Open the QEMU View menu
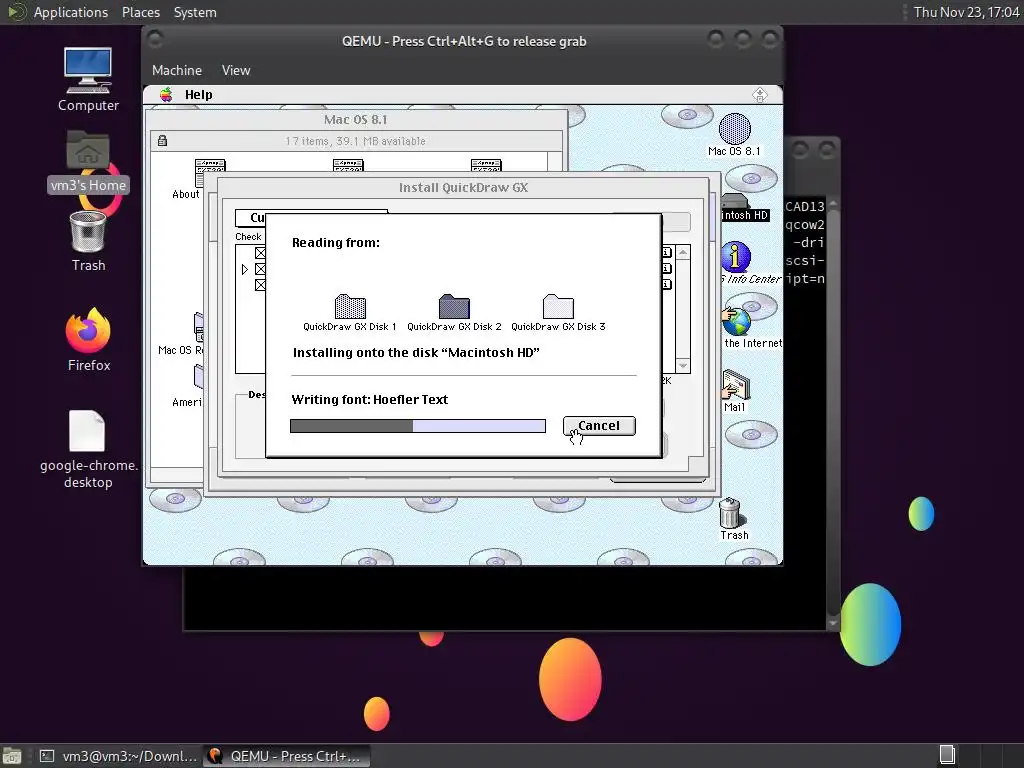 236,71
